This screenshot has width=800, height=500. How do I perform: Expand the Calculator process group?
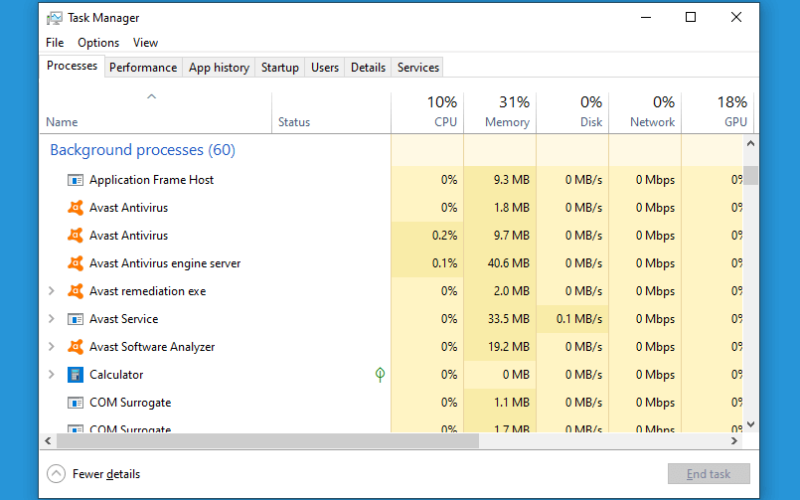51,374
